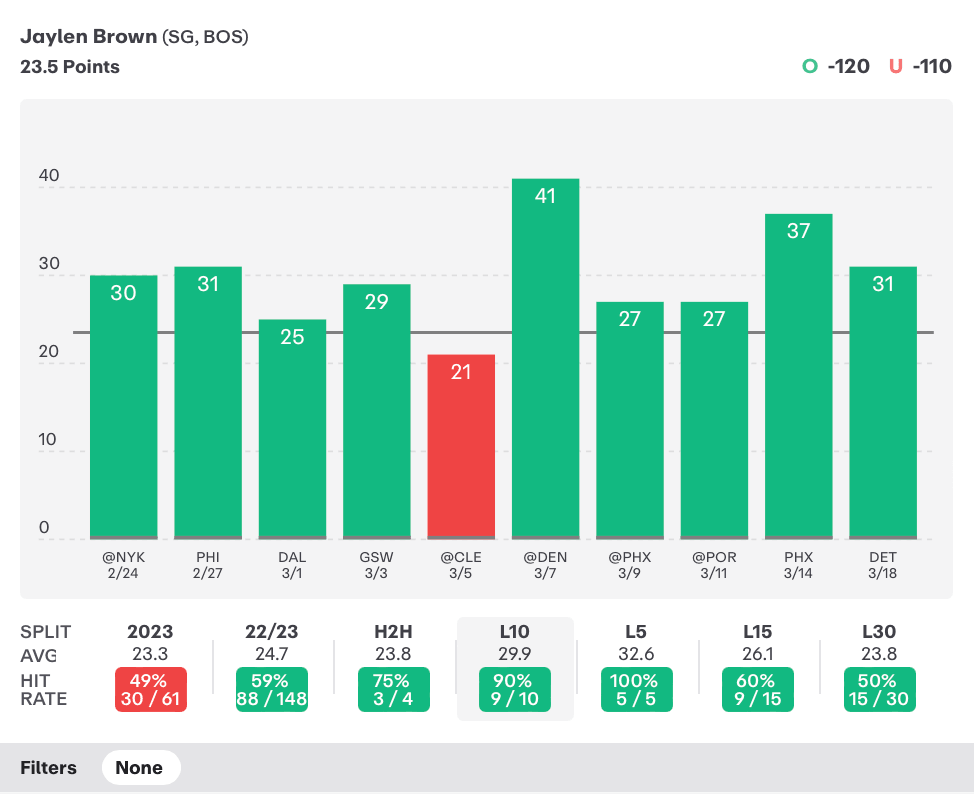Click the 2023 average value 23.3
Image resolution: width=974 pixels, height=794 pixels.
(150, 654)
